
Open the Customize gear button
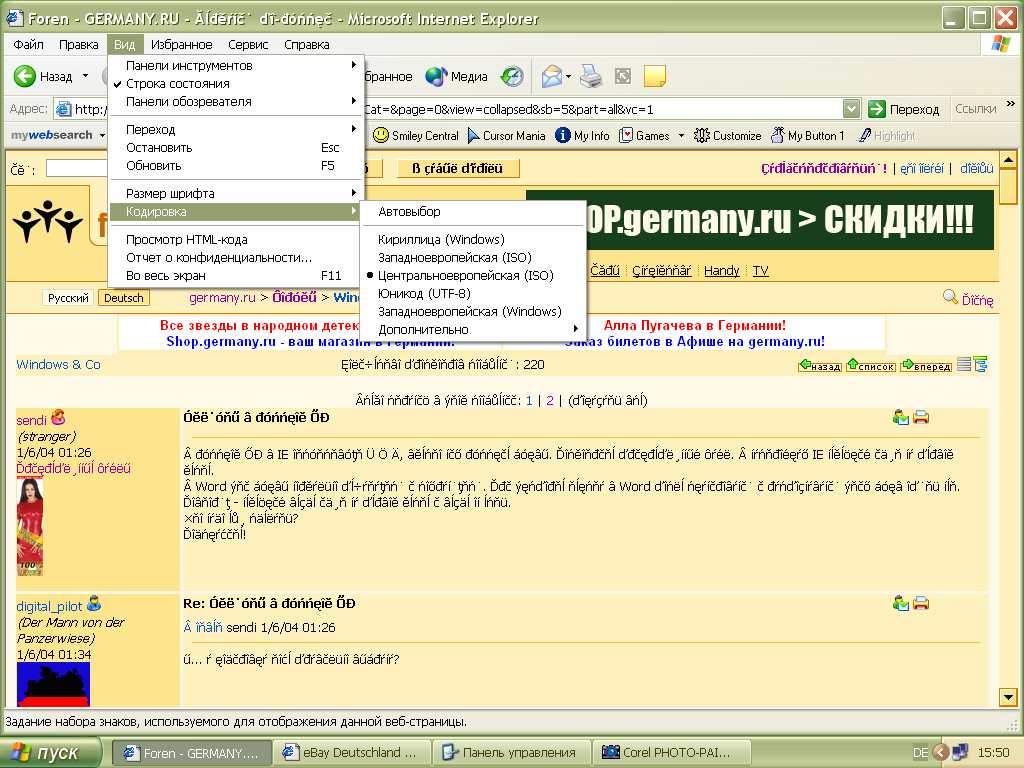tap(728, 135)
